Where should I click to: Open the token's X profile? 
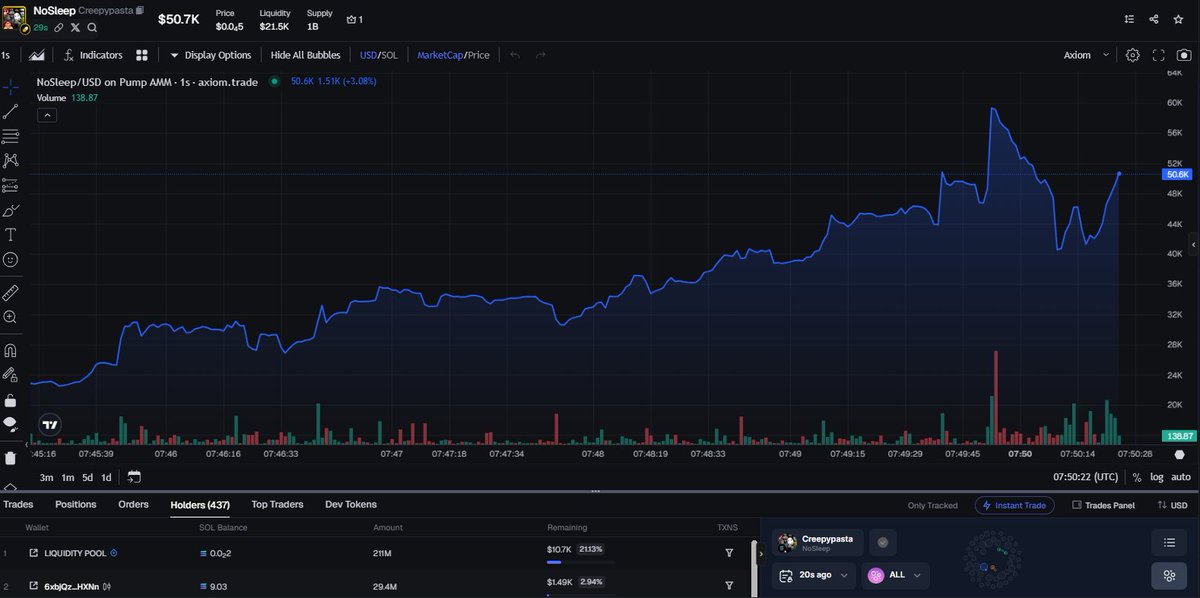[x=75, y=27]
